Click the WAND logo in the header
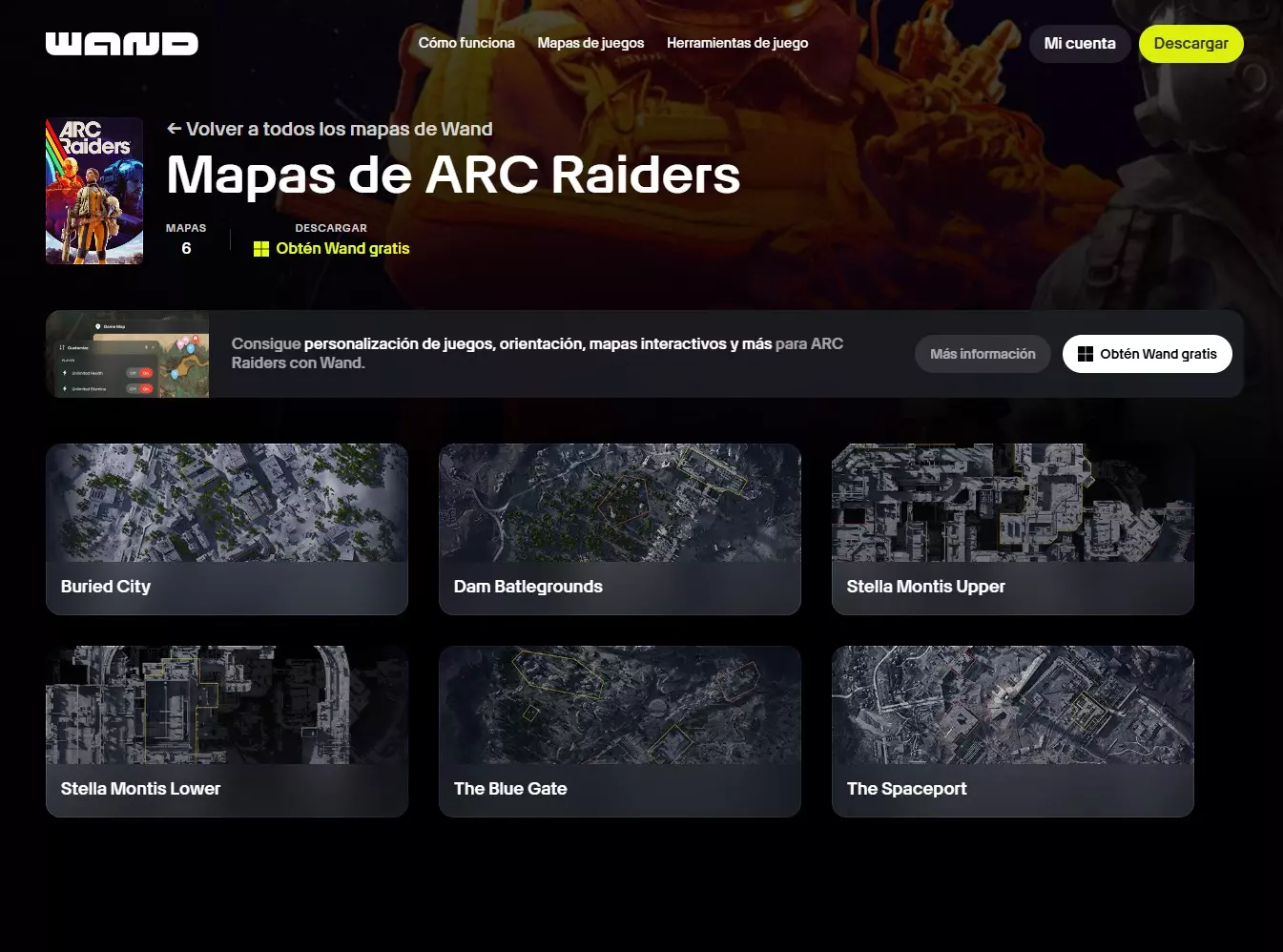Screen dimensions: 1283x952 121,44
